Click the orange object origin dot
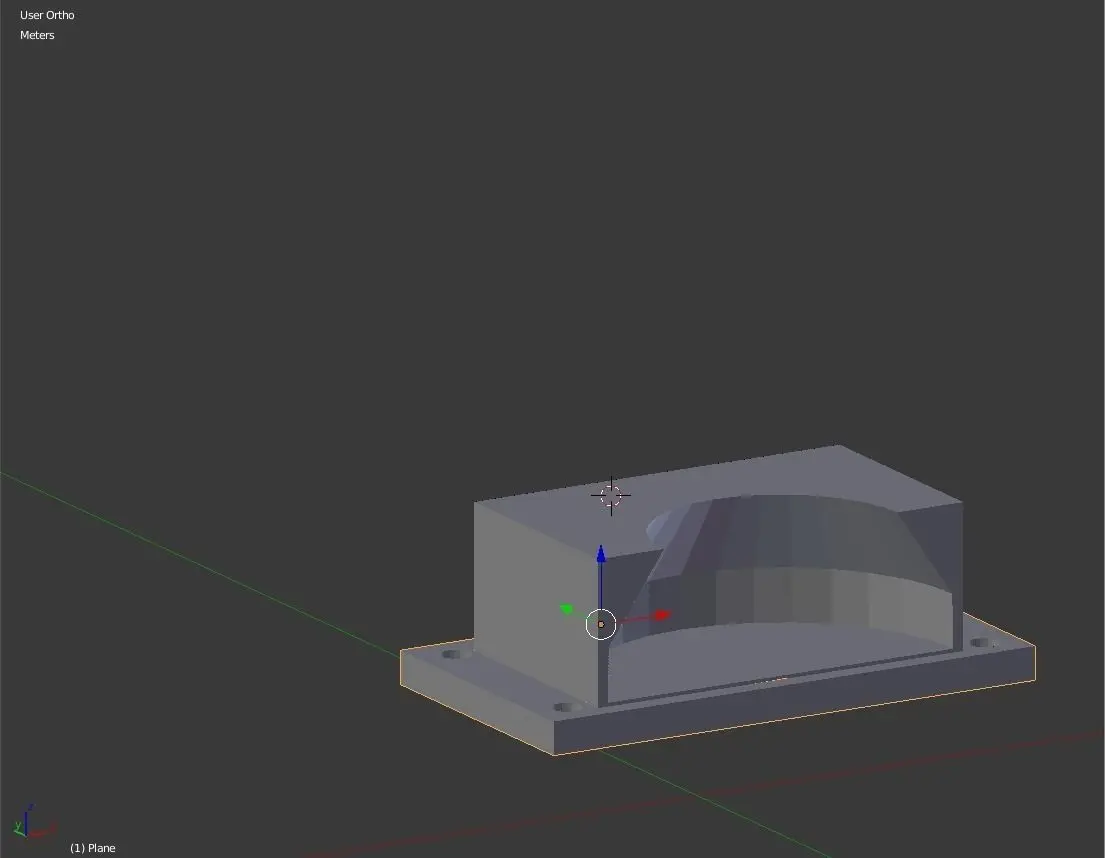This screenshot has width=1105, height=858. (x=601, y=624)
